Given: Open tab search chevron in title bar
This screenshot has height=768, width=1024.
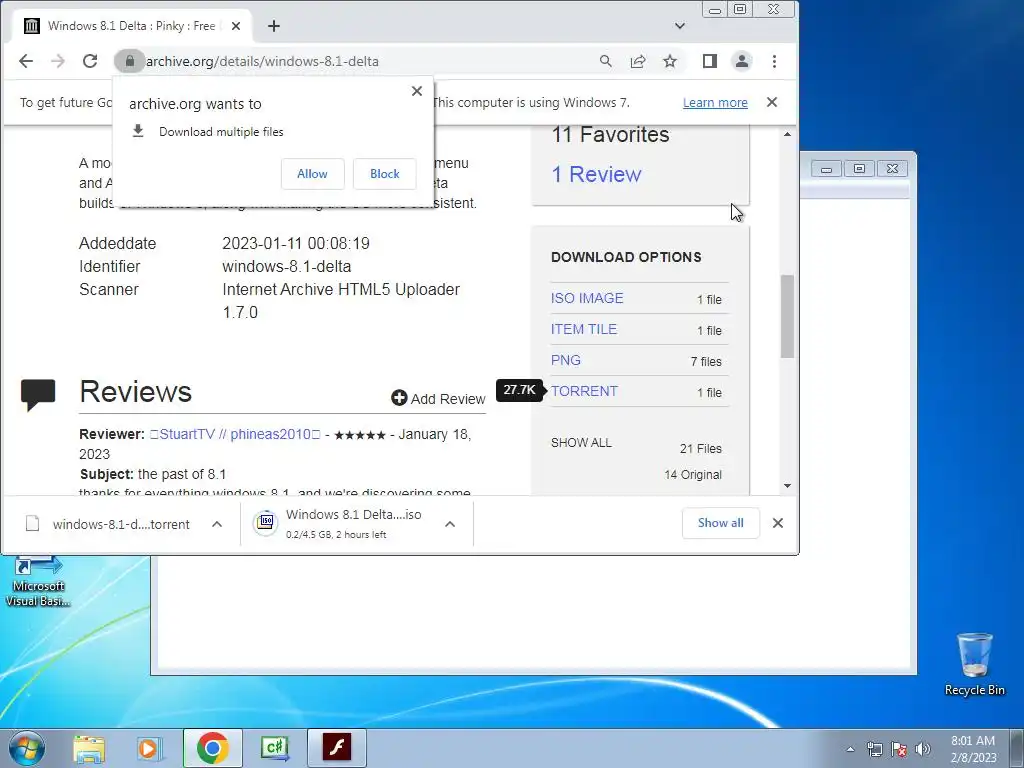Looking at the screenshot, I should (x=680, y=26).
